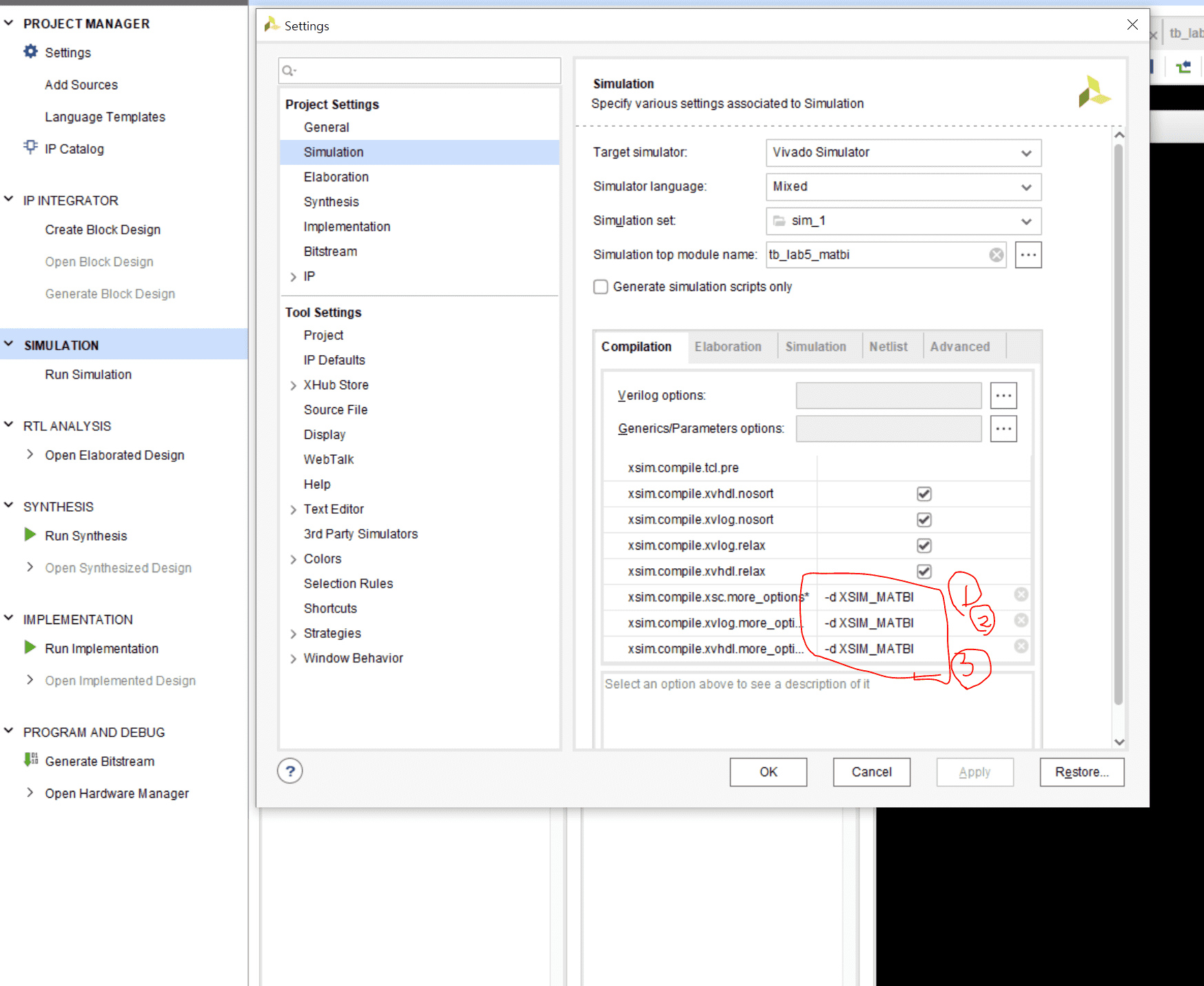Clear the simulation top module name
This screenshot has width=1204, height=986.
pos(997,255)
